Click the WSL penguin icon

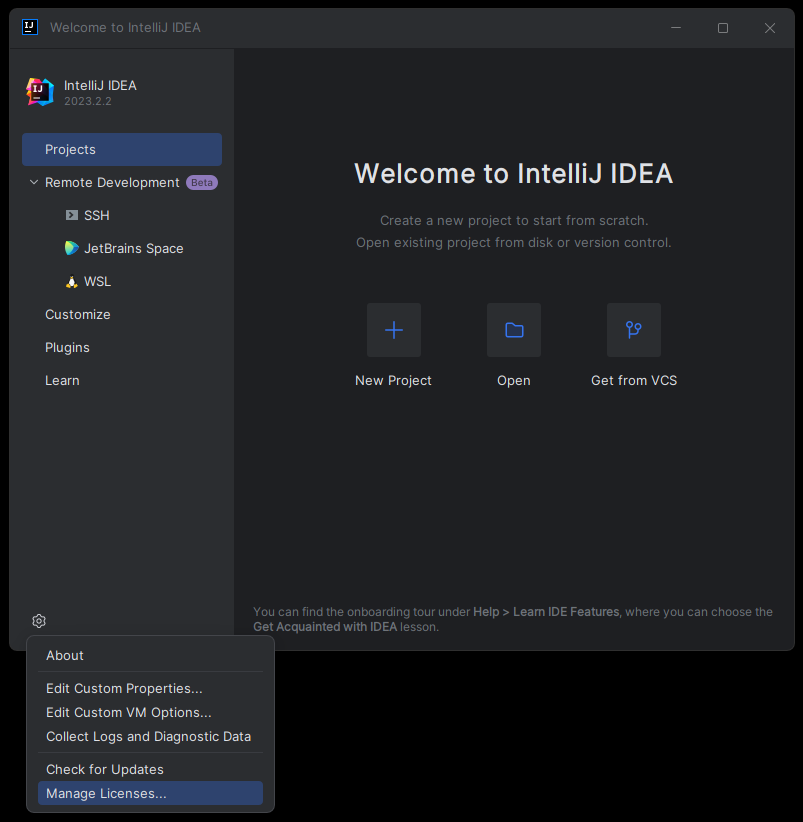tap(71, 282)
